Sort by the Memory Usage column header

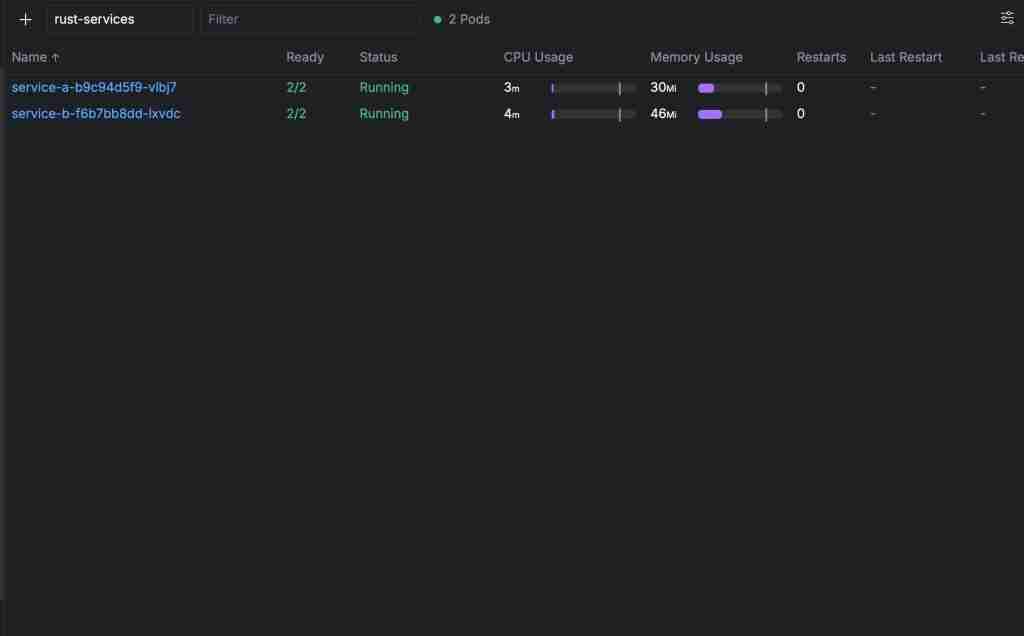tap(696, 57)
